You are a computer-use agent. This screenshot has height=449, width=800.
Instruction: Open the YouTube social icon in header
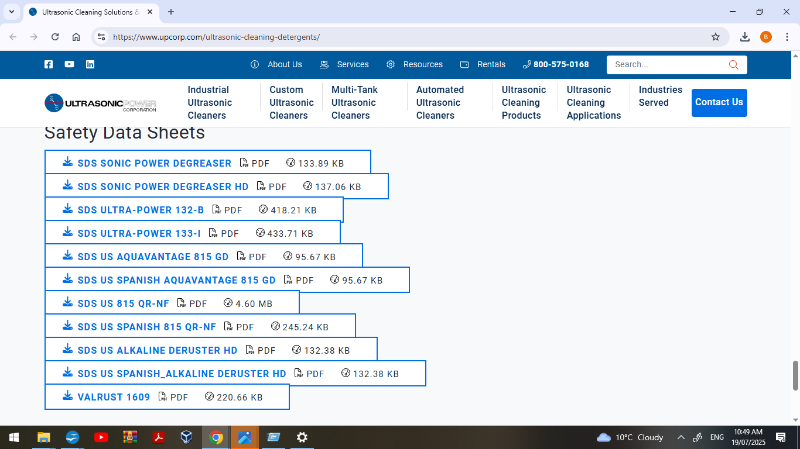click(69, 64)
